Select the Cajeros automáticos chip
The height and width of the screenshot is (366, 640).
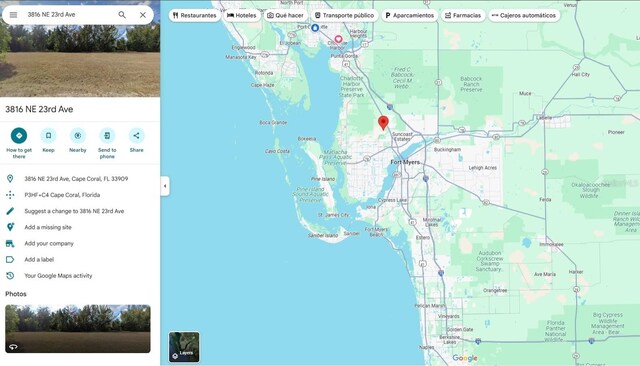[x=524, y=16]
